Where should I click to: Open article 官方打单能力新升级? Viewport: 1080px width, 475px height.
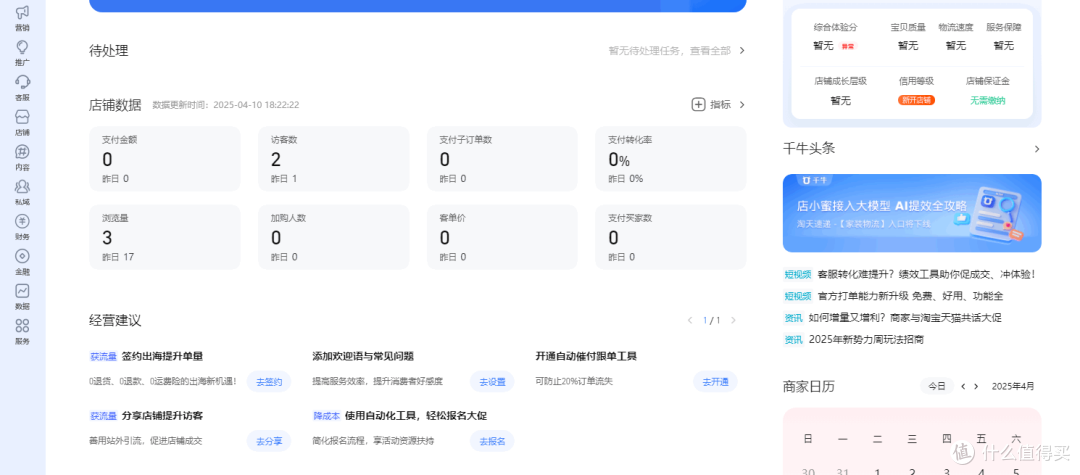(x=910, y=296)
